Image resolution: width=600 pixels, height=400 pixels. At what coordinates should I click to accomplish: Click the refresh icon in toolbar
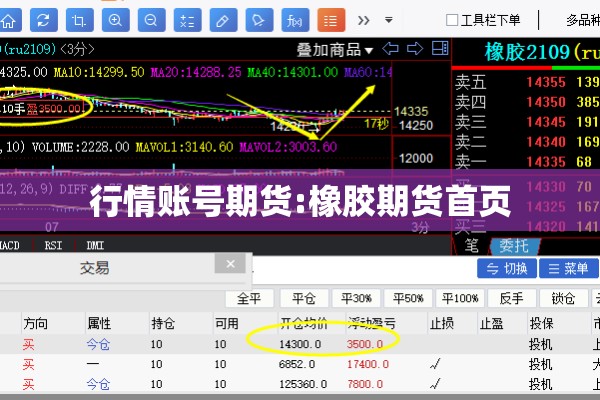click(x=44, y=20)
